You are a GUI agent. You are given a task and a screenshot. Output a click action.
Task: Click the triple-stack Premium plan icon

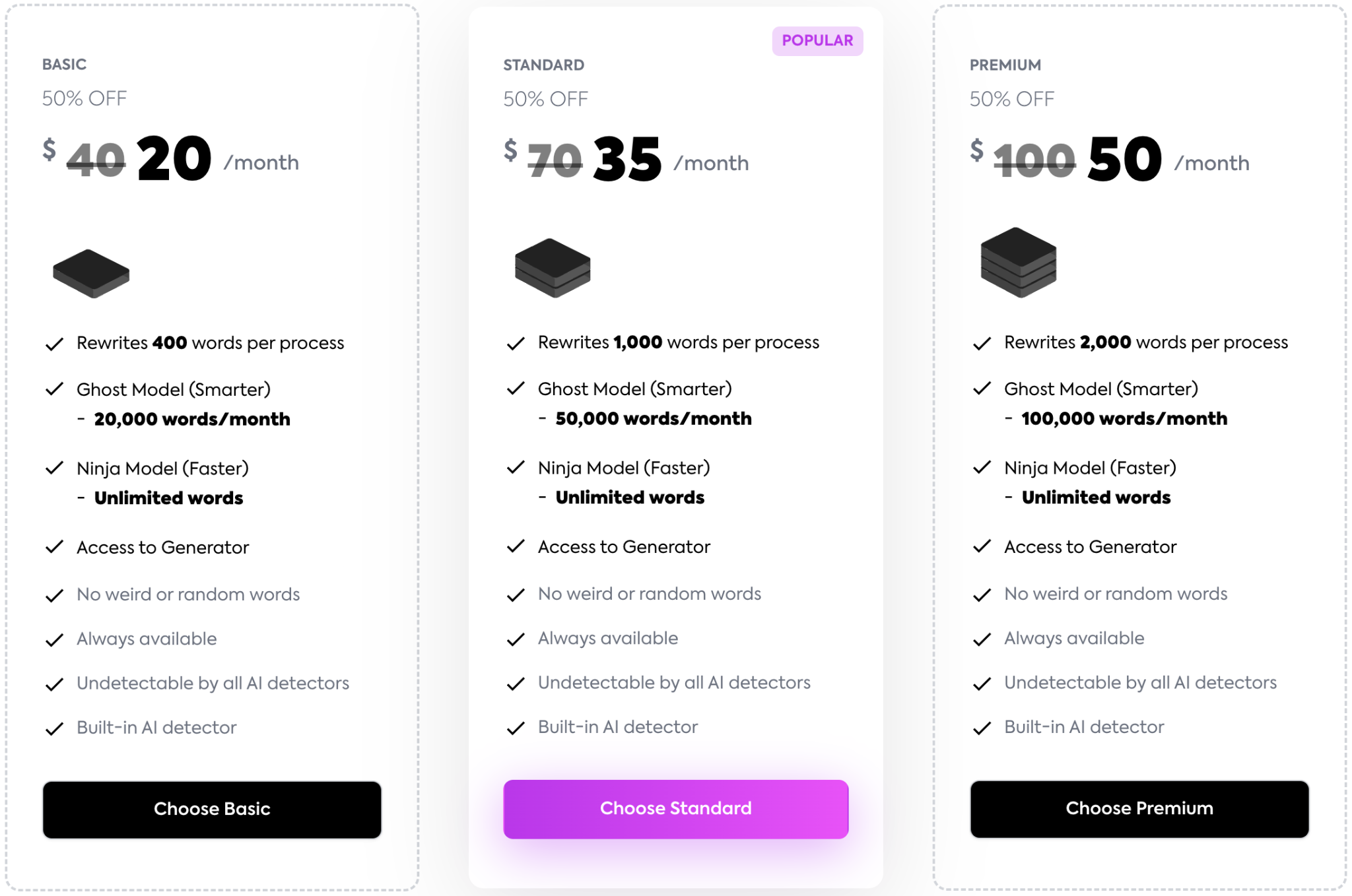[1019, 263]
